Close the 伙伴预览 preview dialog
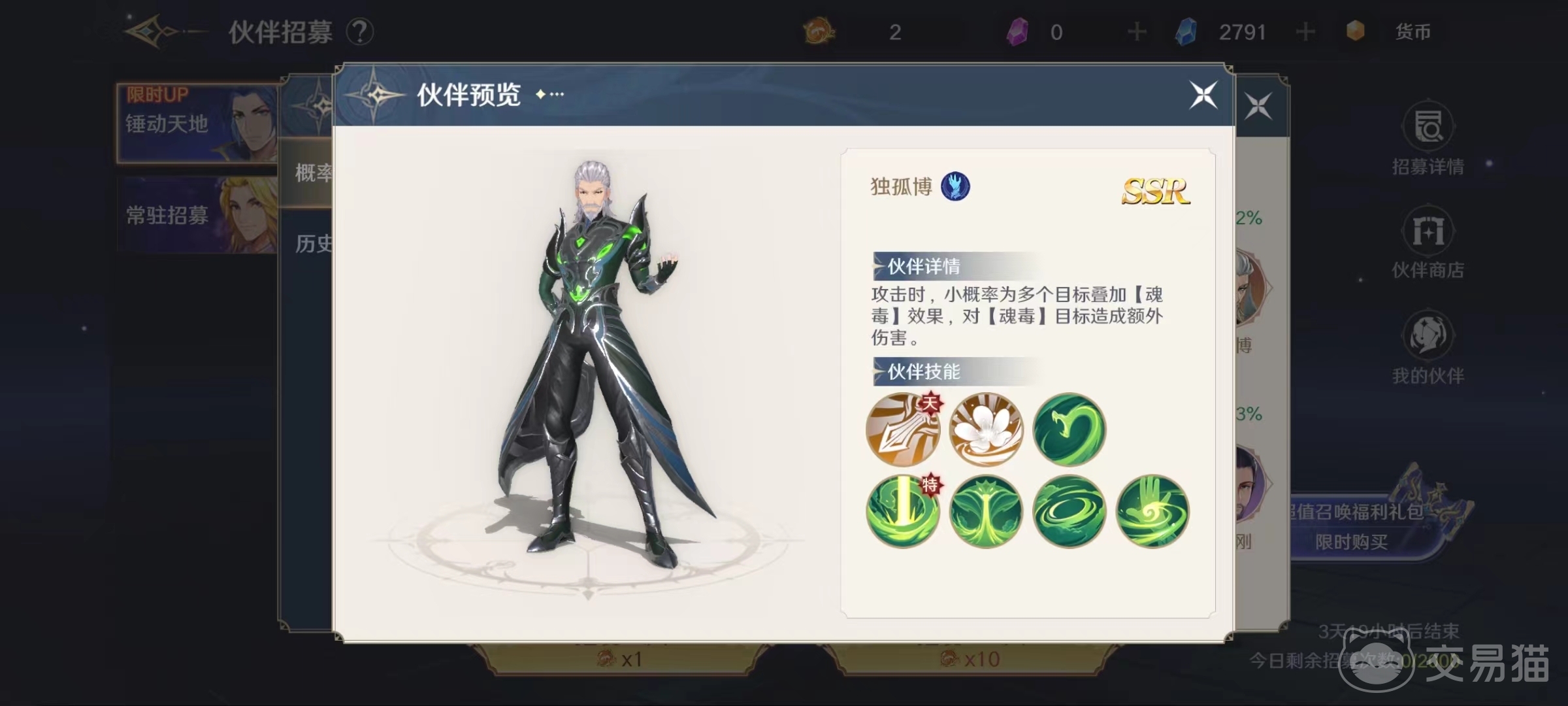1568x706 pixels. (x=1203, y=95)
